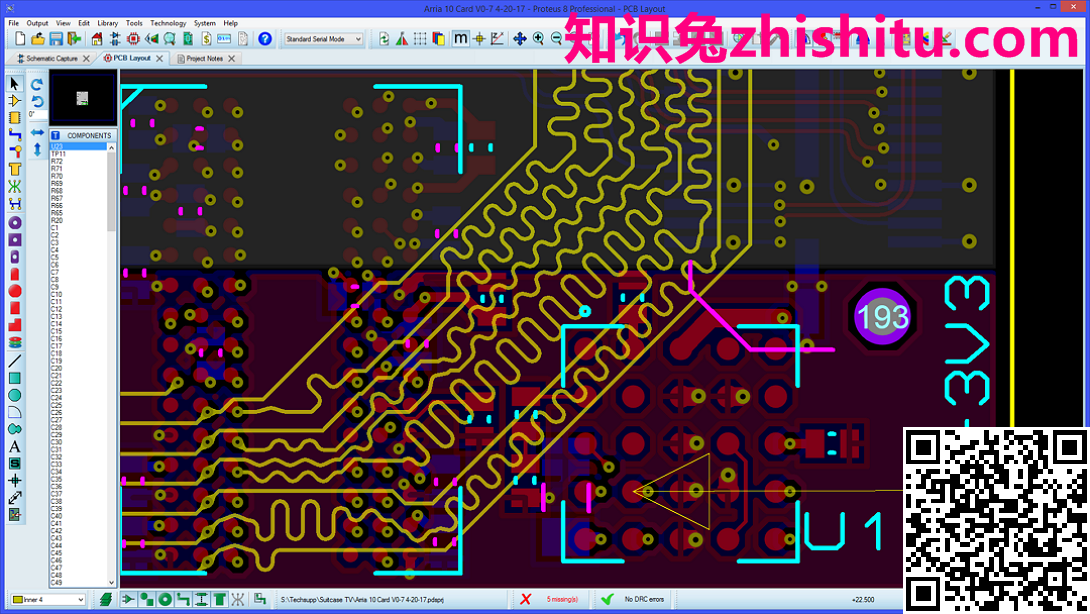Toggle metric units 'm' button
1090x614 pixels.
click(460, 39)
